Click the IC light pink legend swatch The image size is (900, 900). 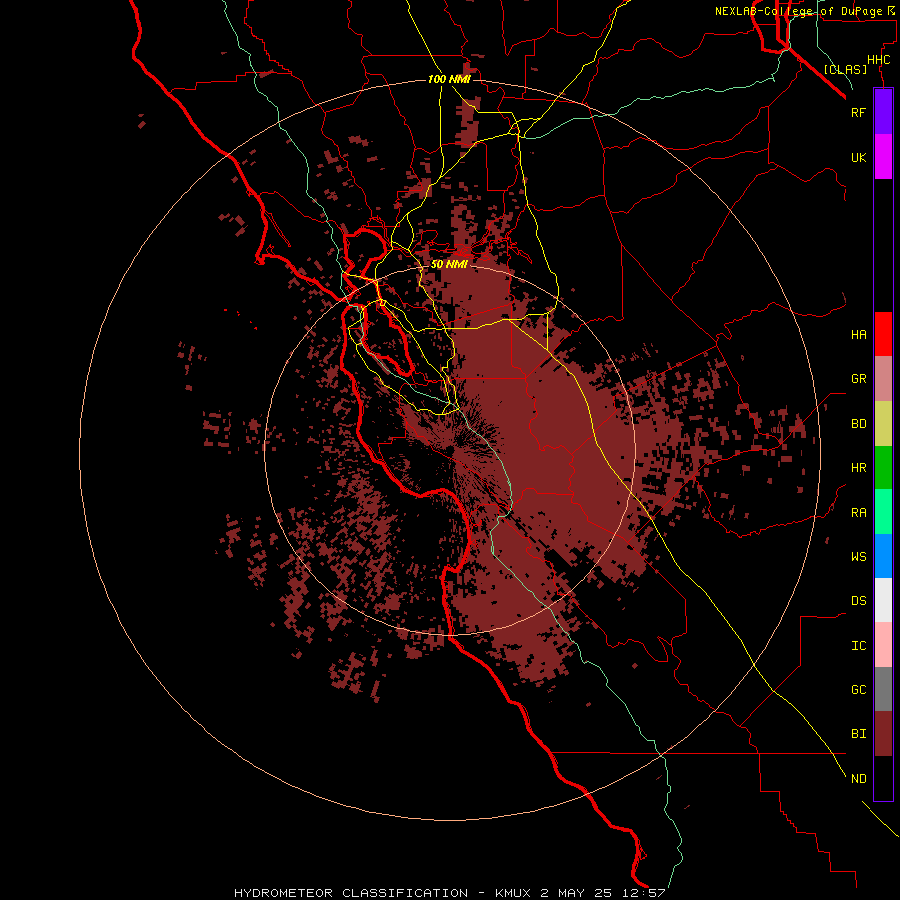883,645
